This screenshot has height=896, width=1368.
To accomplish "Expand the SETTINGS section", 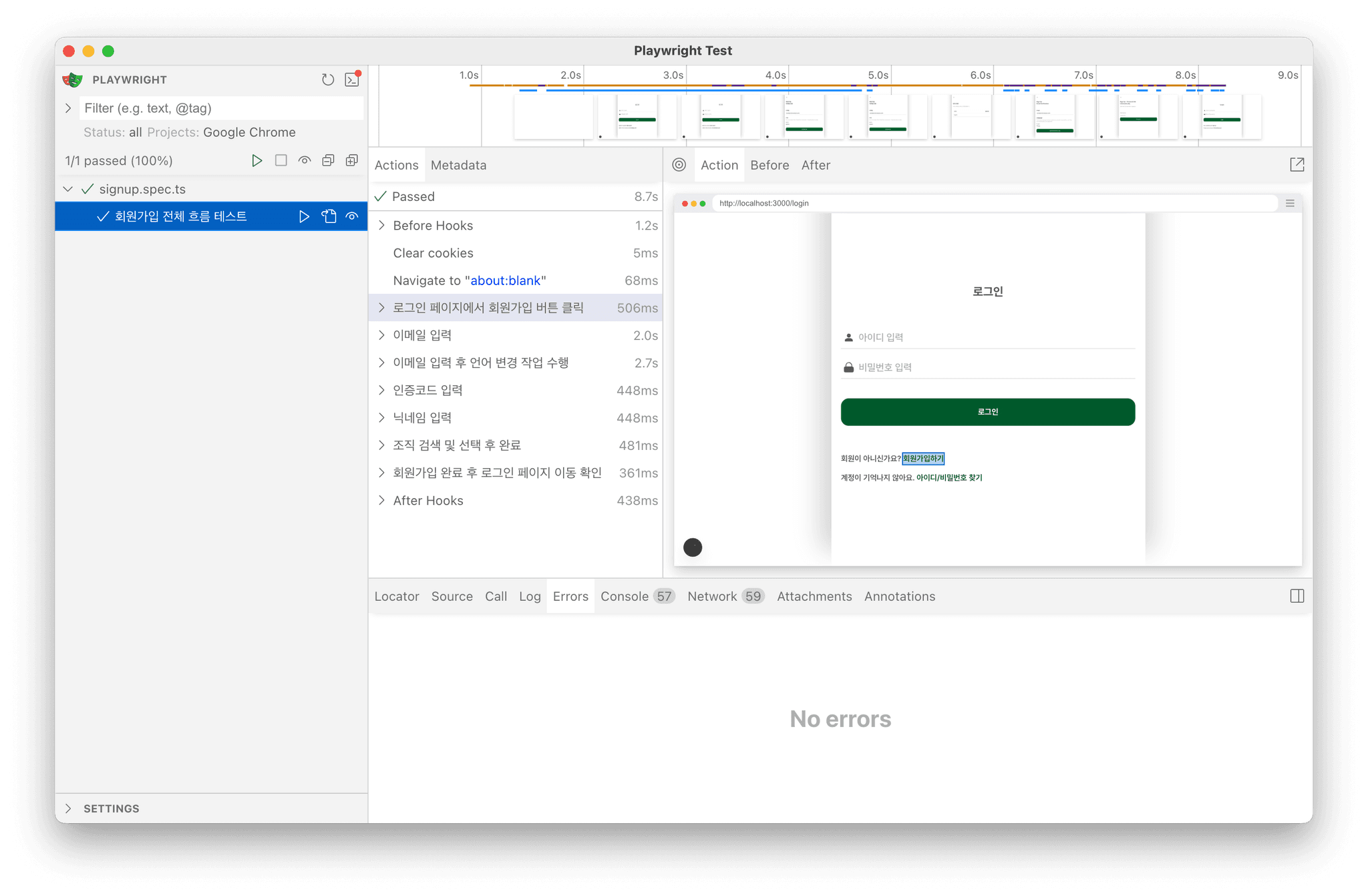I will (x=67, y=809).
